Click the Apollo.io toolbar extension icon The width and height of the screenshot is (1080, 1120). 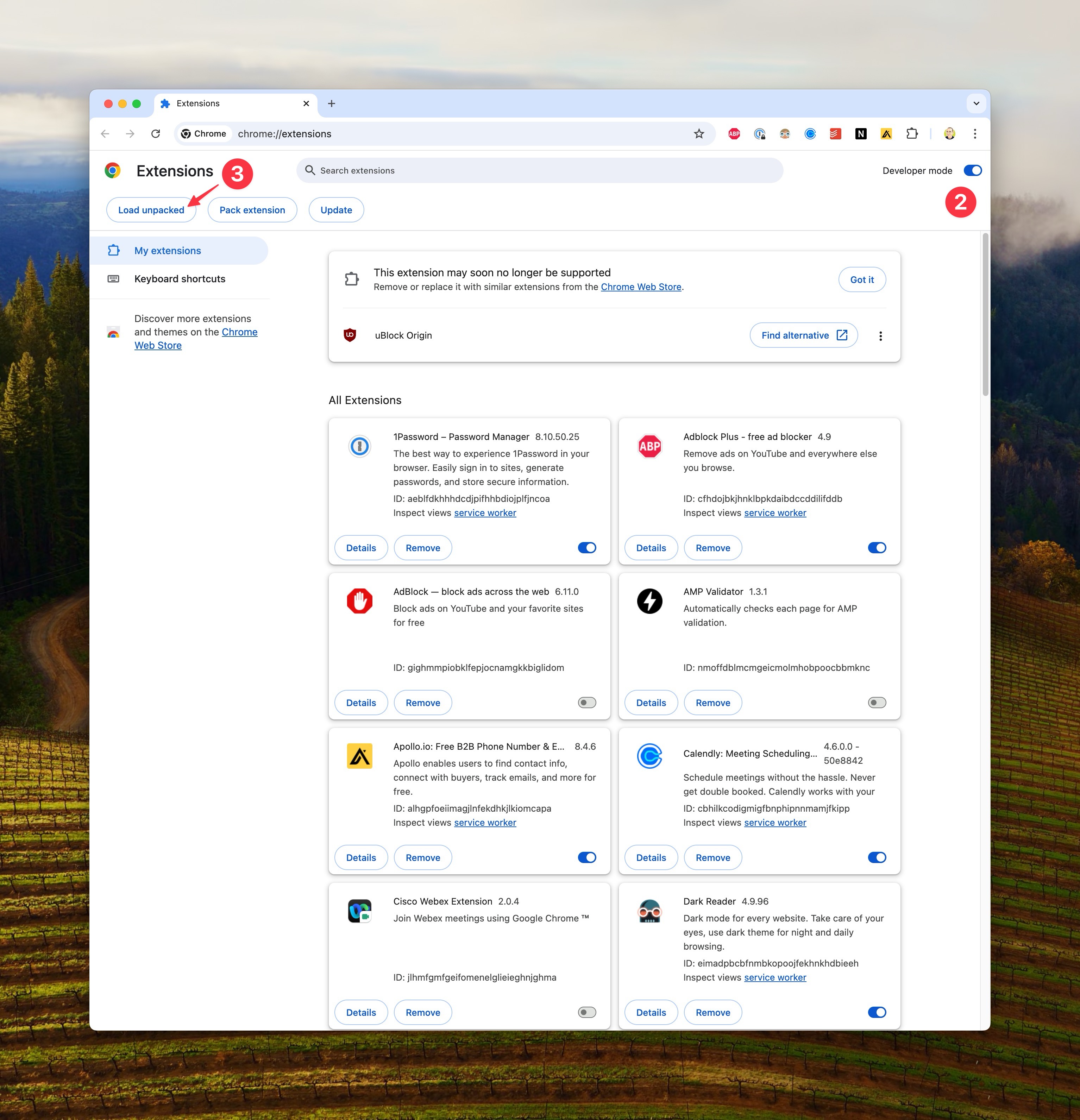[x=886, y=134]
